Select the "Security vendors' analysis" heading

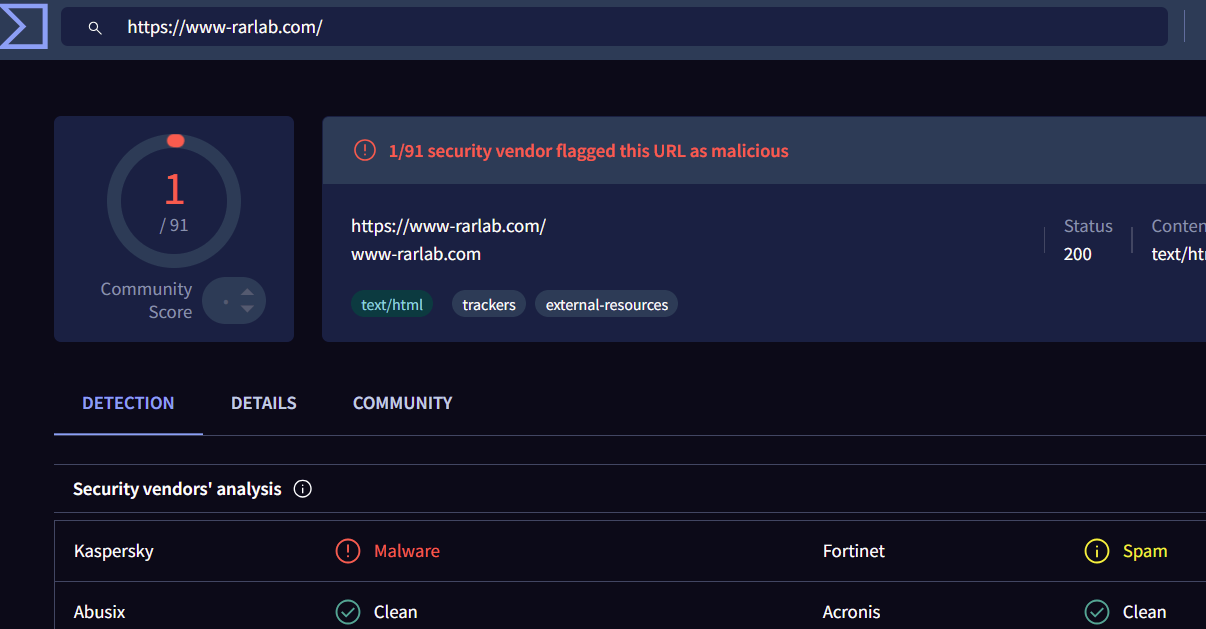177,489
